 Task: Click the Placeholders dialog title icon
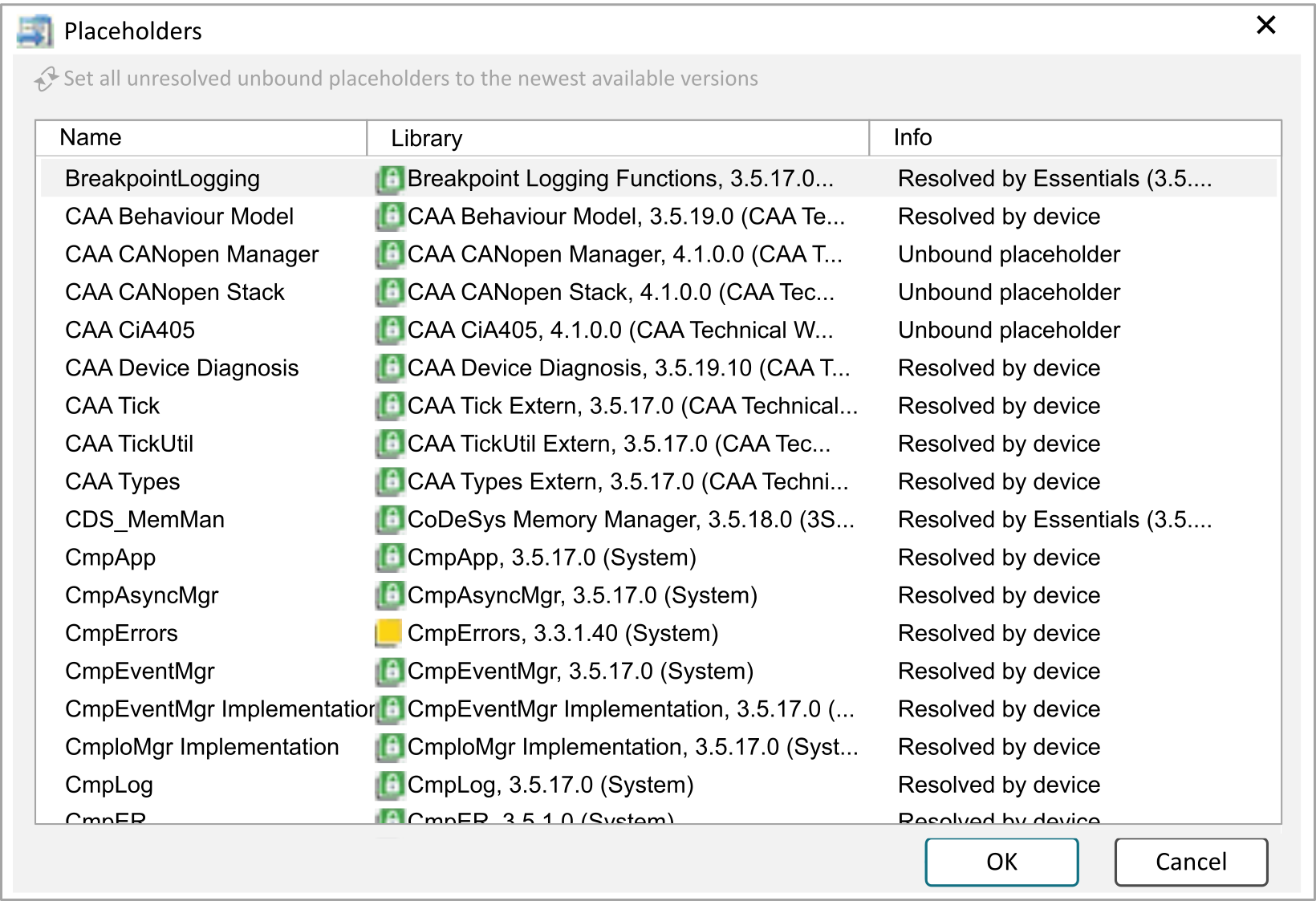pos(35,31)
